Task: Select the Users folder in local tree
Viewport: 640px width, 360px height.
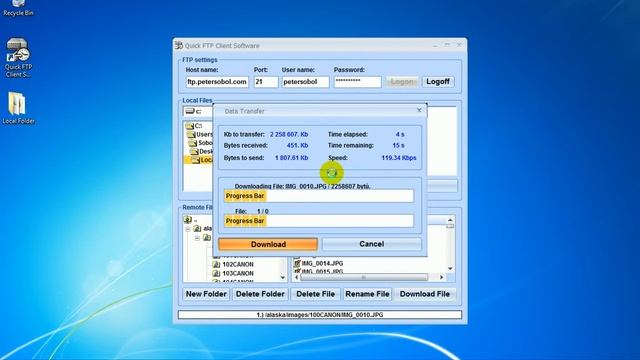Action: point(200,134)
